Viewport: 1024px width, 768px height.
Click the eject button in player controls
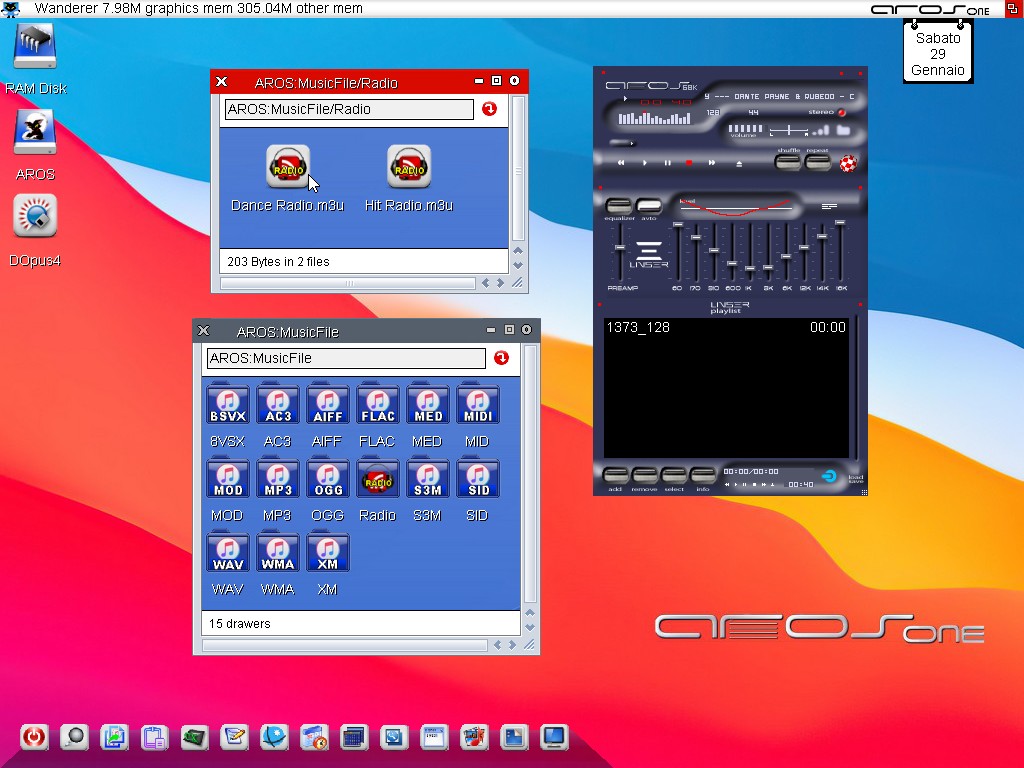coord(739,162)
